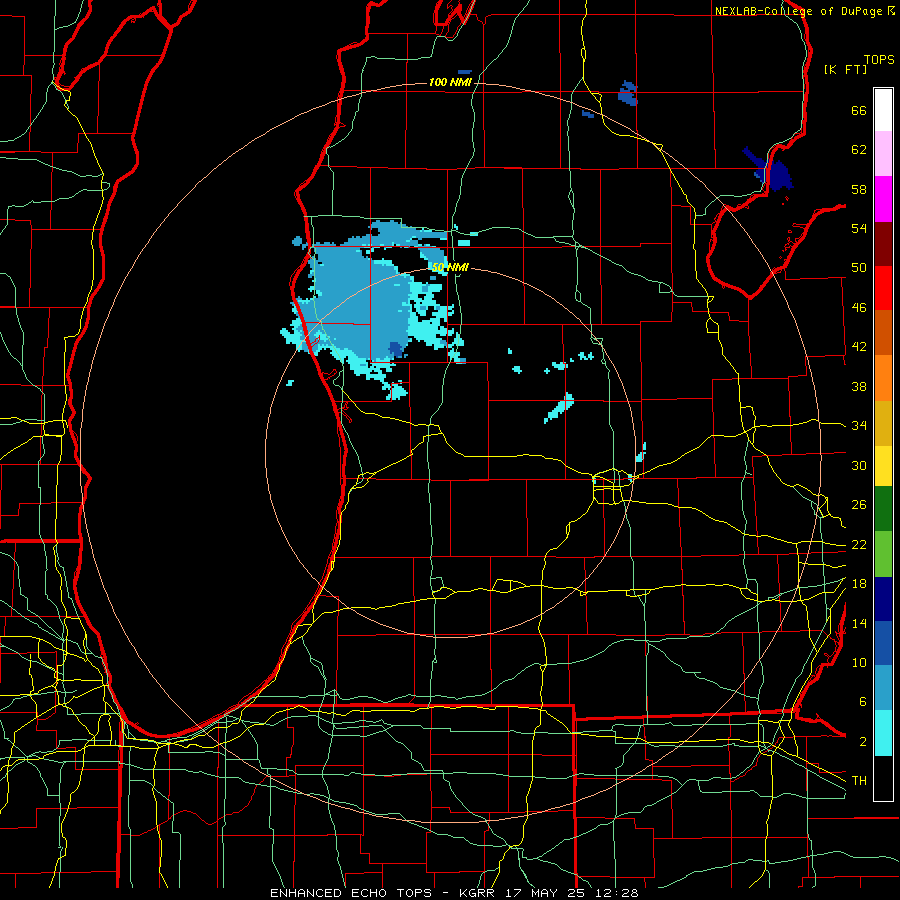900x900 pixels.
Task: Click the black TH threshold swatch in the legend
Action: pyautogui.click(x=883, y=778)
